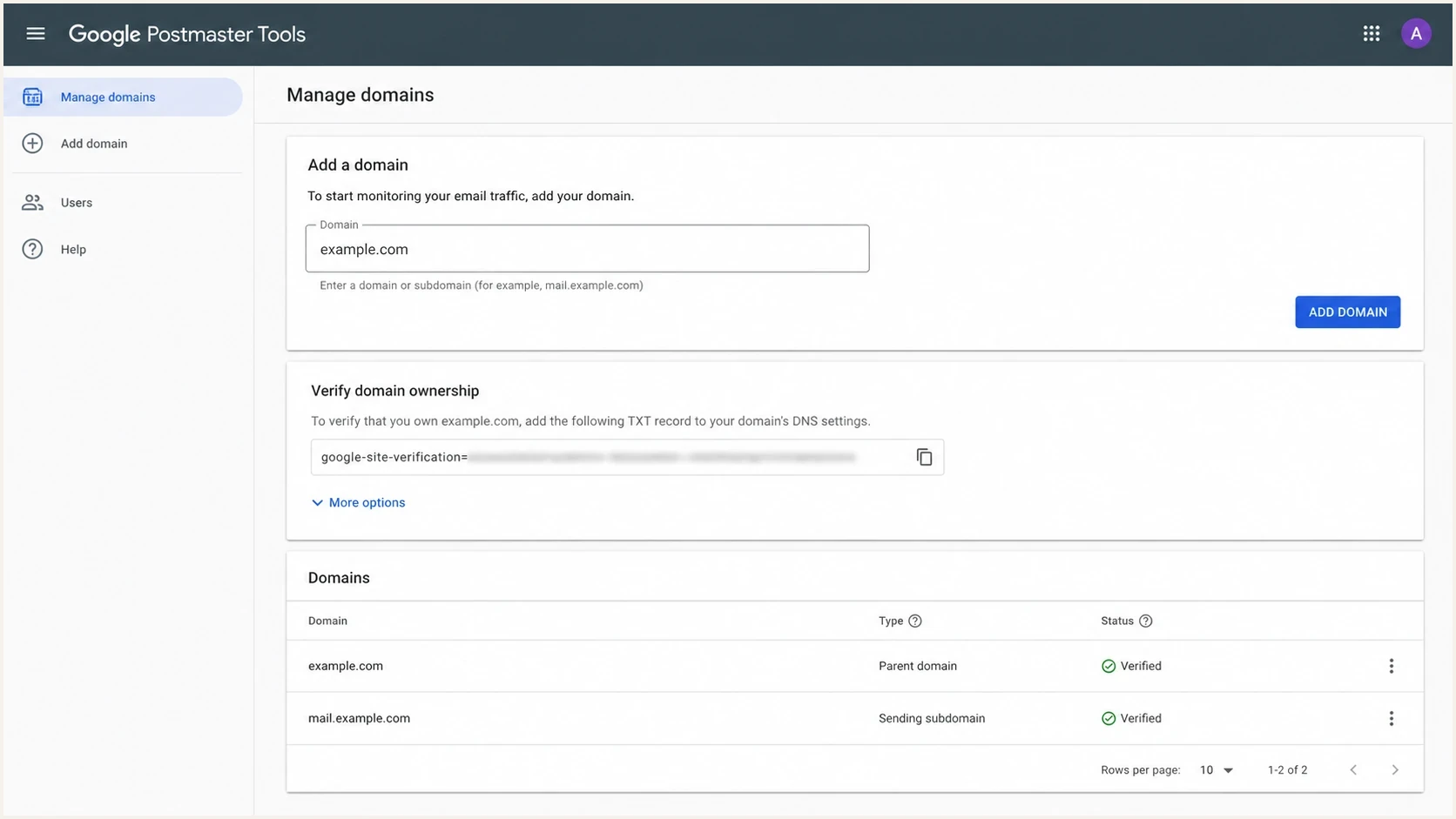Open the hamburger main menu
The image size is (1456, 819).
click(x=36, y=34)
